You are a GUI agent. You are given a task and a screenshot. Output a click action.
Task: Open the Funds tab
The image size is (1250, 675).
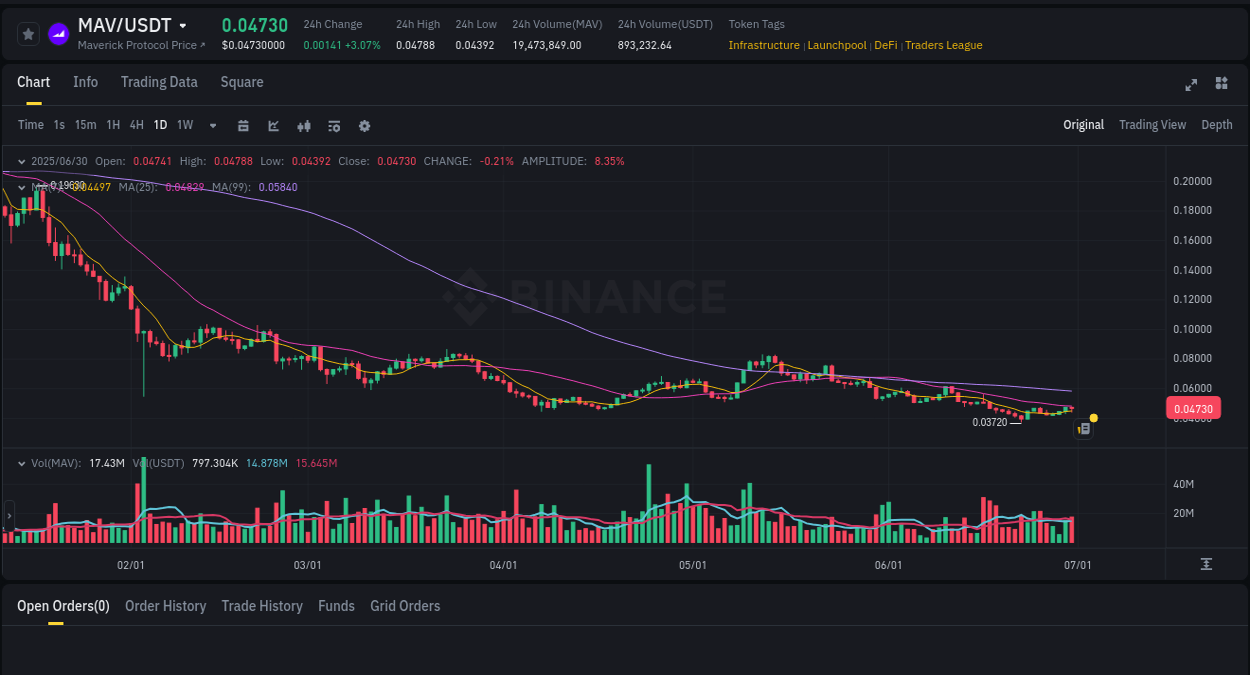[x=336, y=606]
